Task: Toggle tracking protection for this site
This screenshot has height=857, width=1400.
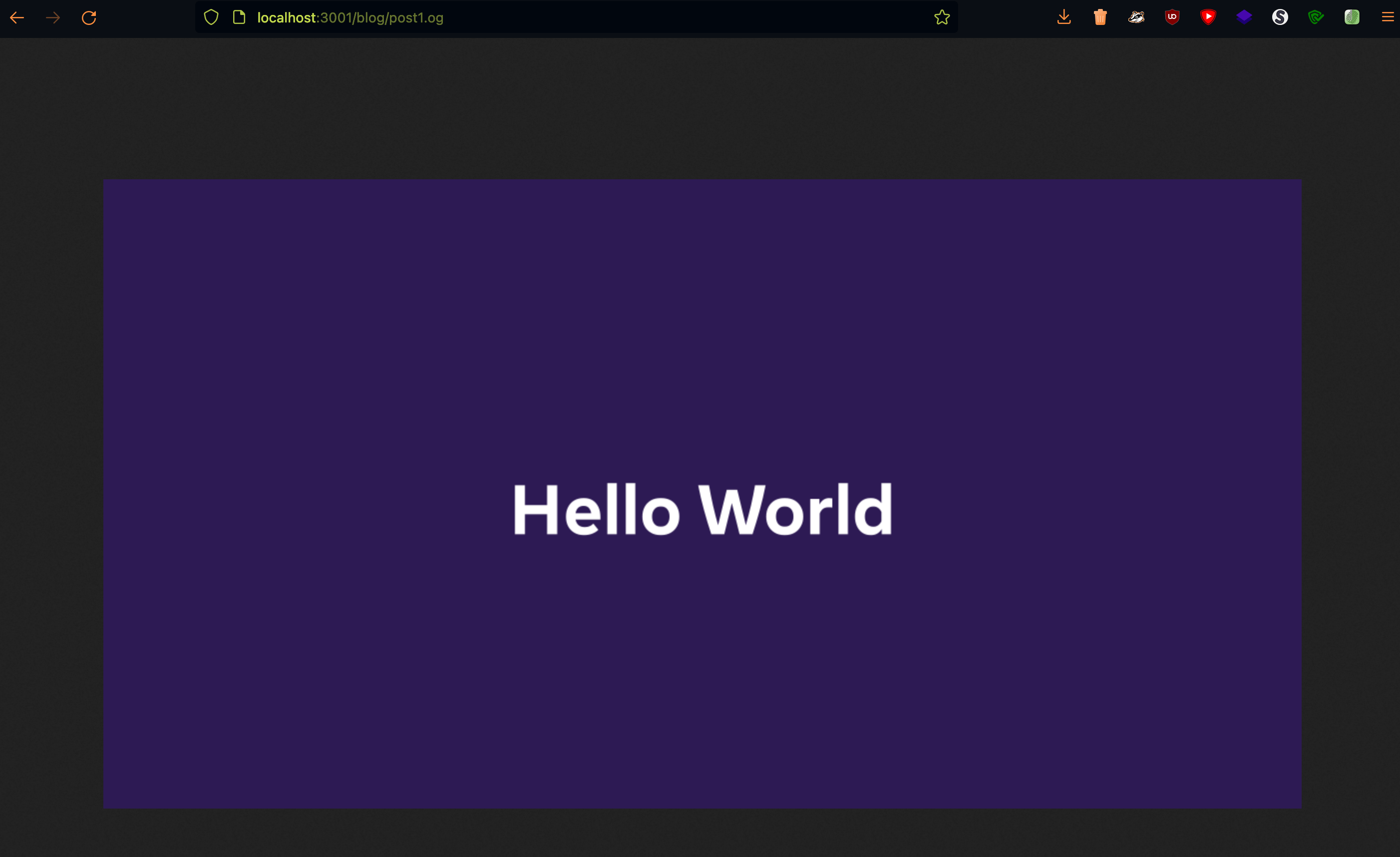Action: [x=211, y=17]
